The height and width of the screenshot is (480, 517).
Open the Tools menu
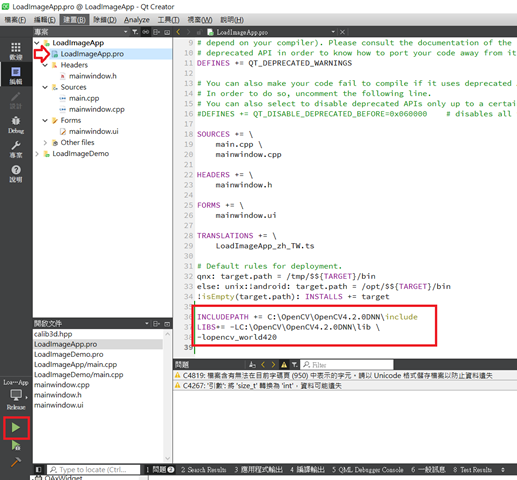168,20
